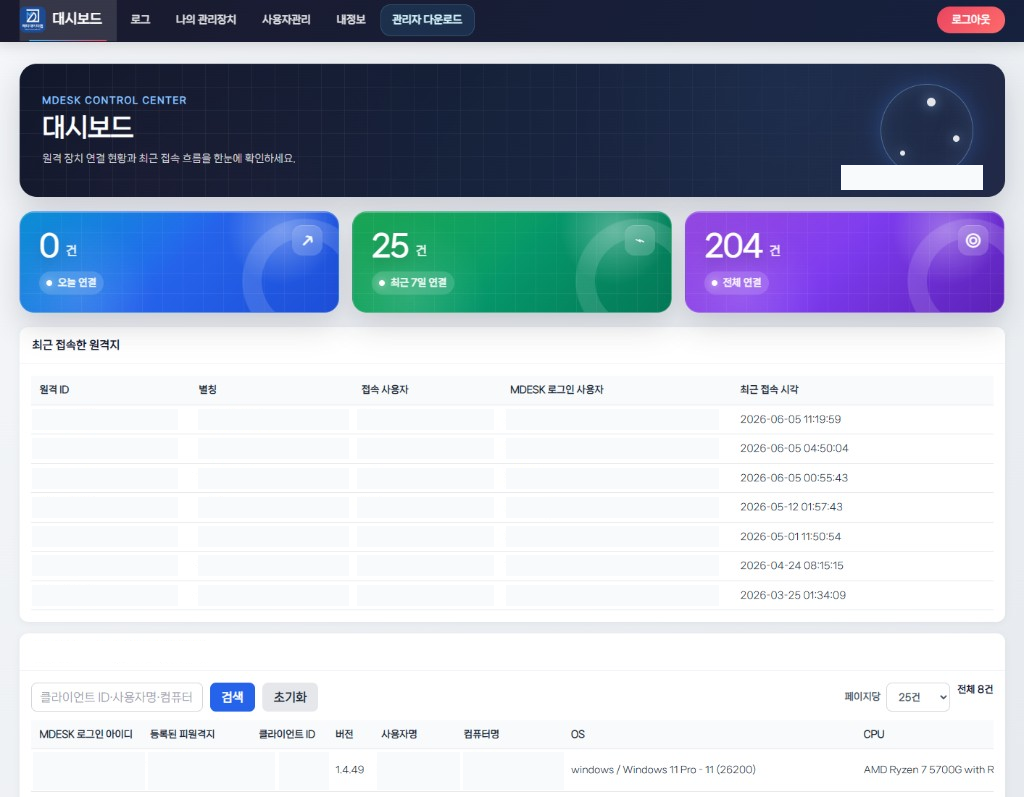Select row with time 2026-06-05 00:55:43
This screenshot has width=1024, height=797.
(x=512, y=478)
